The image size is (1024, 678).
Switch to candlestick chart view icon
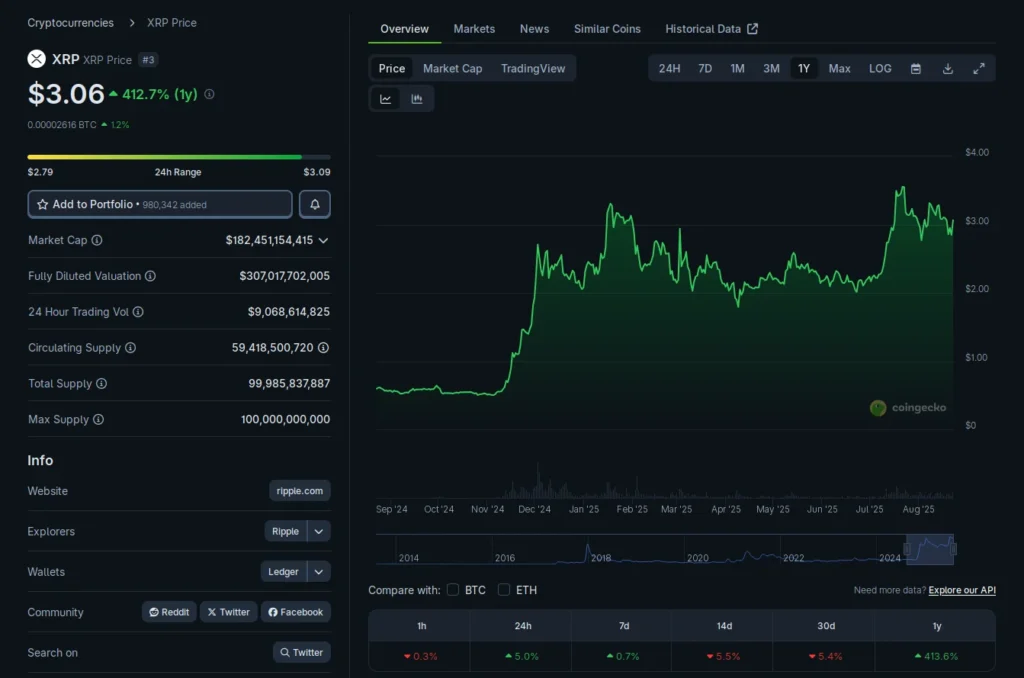point(417,99)
